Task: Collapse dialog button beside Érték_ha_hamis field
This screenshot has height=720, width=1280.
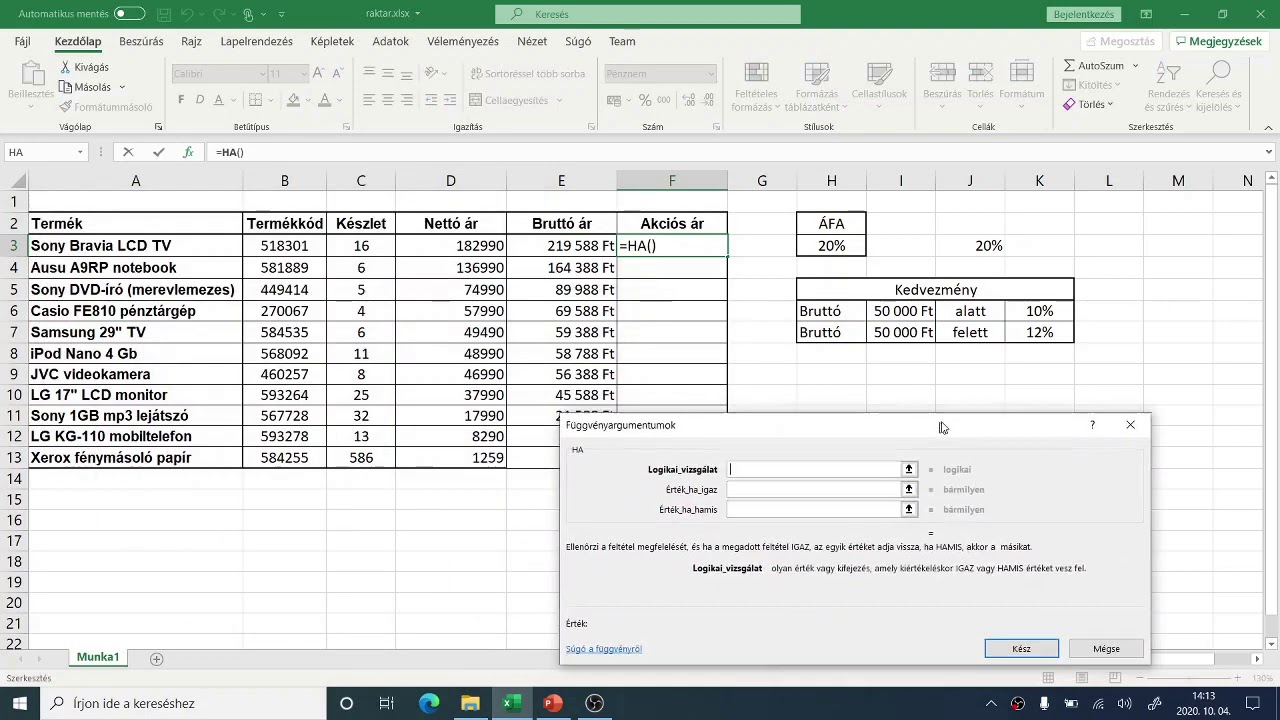Action: tap(909, 509)
